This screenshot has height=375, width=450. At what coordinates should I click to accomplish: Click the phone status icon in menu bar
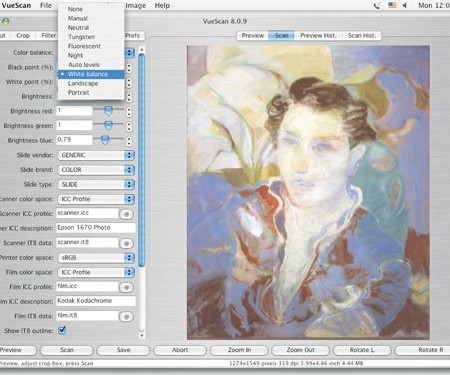tap(377, 5)
